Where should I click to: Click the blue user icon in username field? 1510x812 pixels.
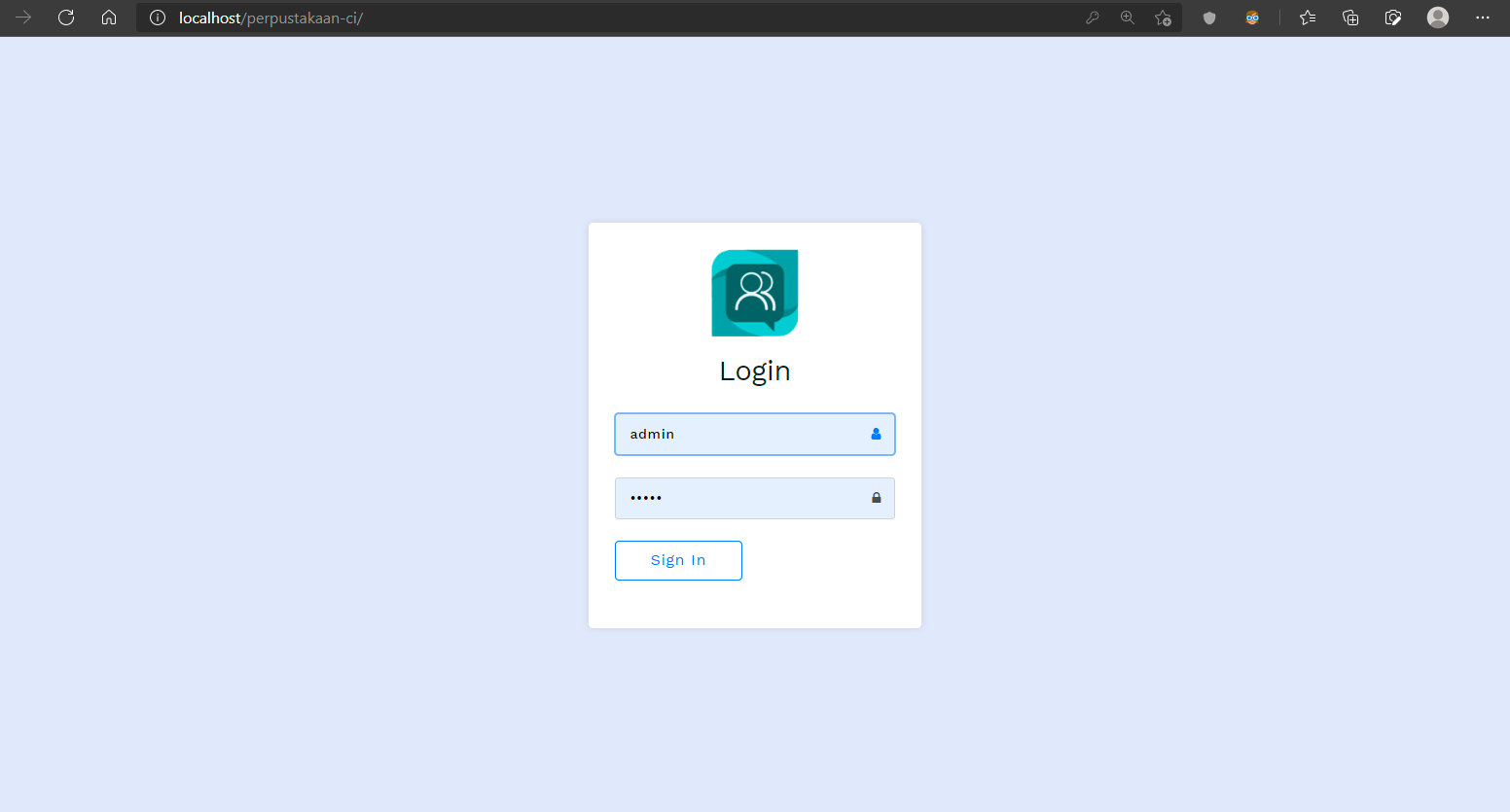(x=876, y=435)
